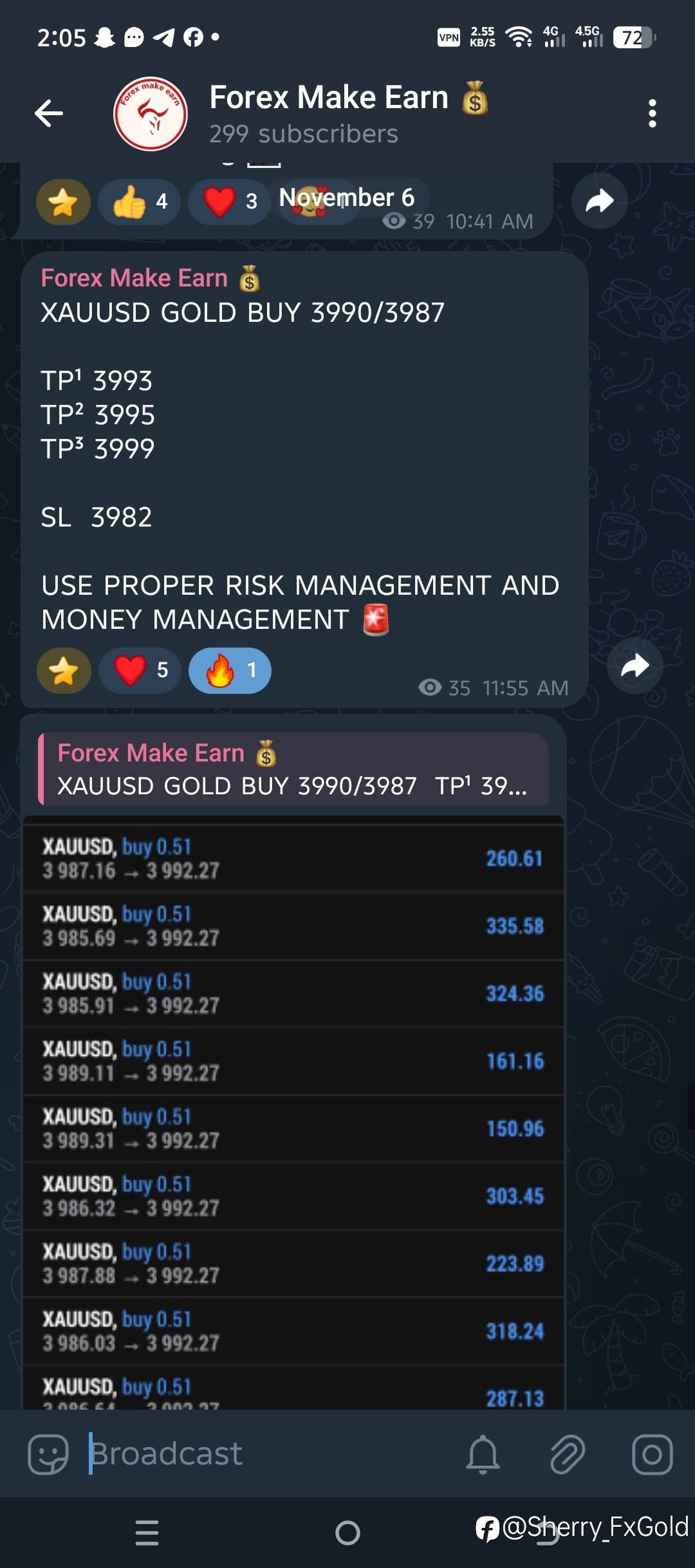Add star reaction on signal message
This screenshot has width=695, height=1568.
coord(64,671)
